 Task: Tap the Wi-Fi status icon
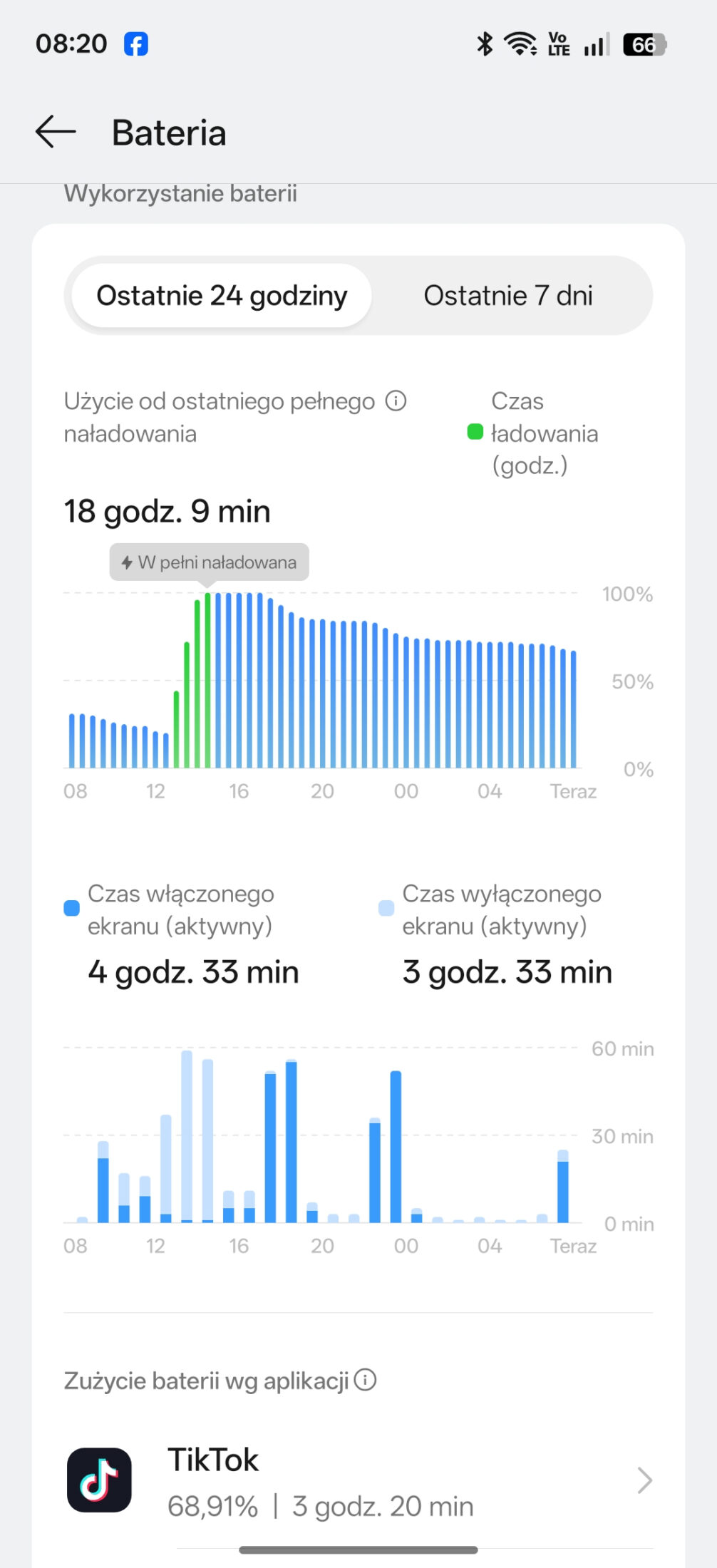click(x=520, y=44)
